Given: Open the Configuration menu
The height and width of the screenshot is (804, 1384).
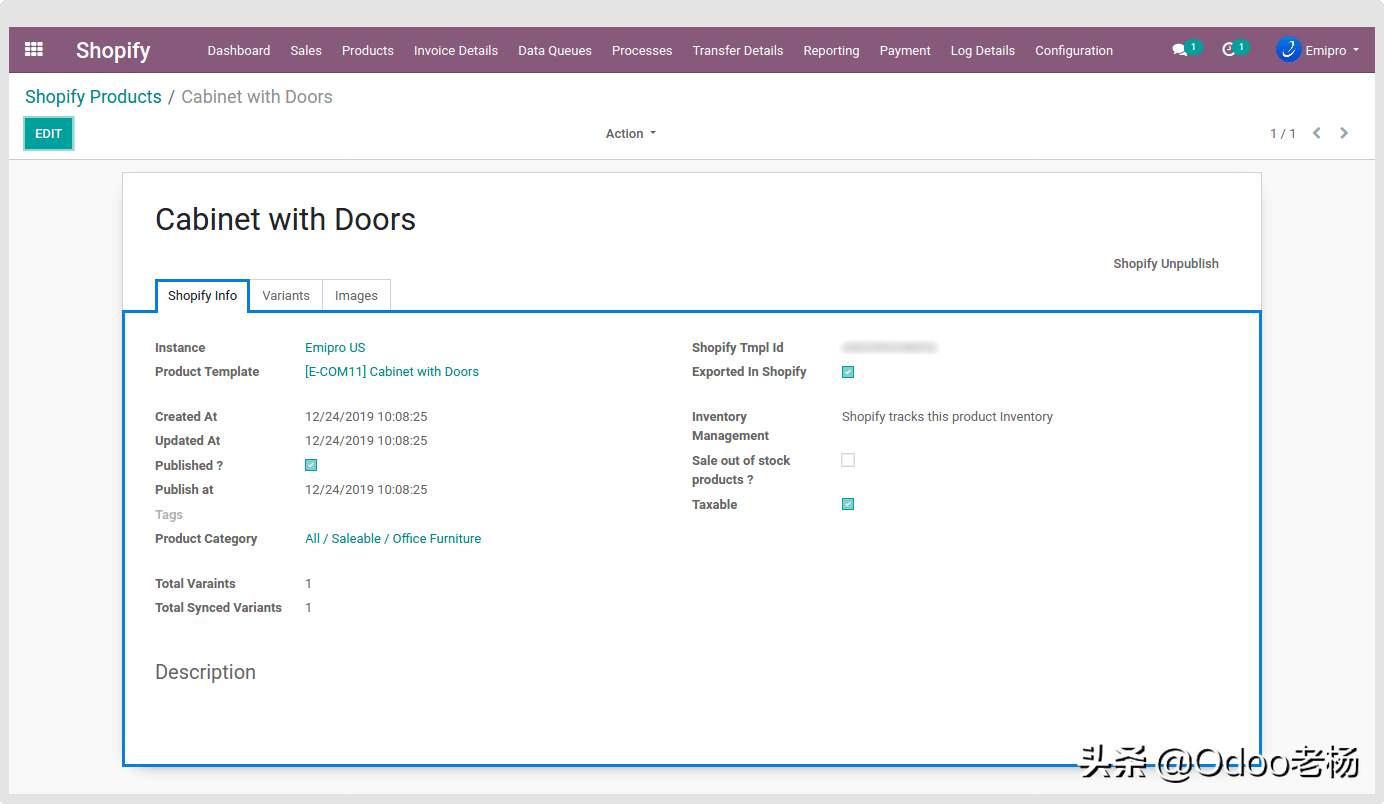Looking at the screenshot, I should point(1074,50).
